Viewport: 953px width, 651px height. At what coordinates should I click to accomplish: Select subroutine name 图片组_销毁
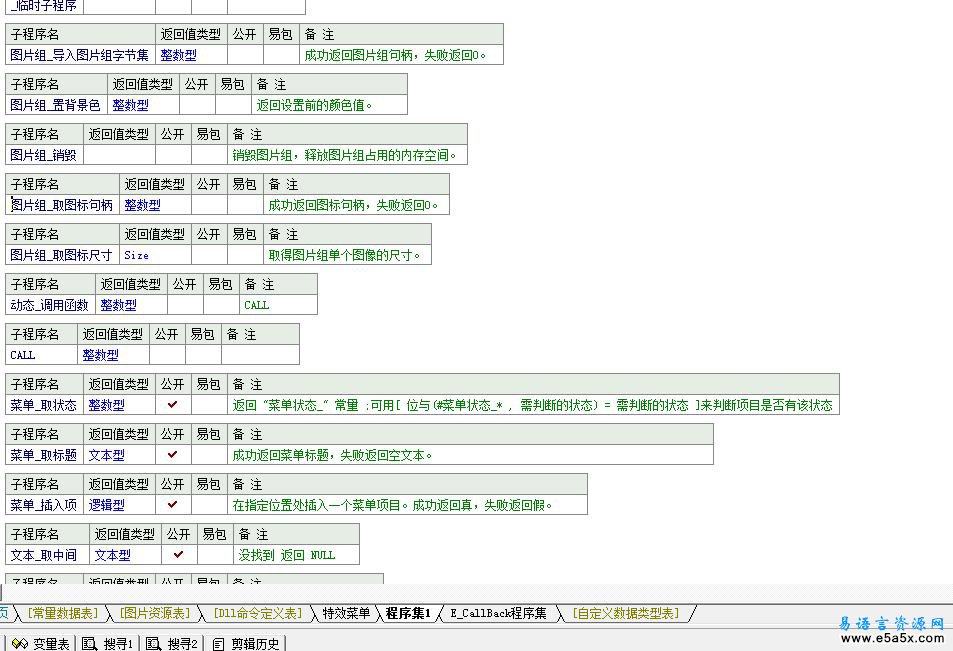point(44,155)
